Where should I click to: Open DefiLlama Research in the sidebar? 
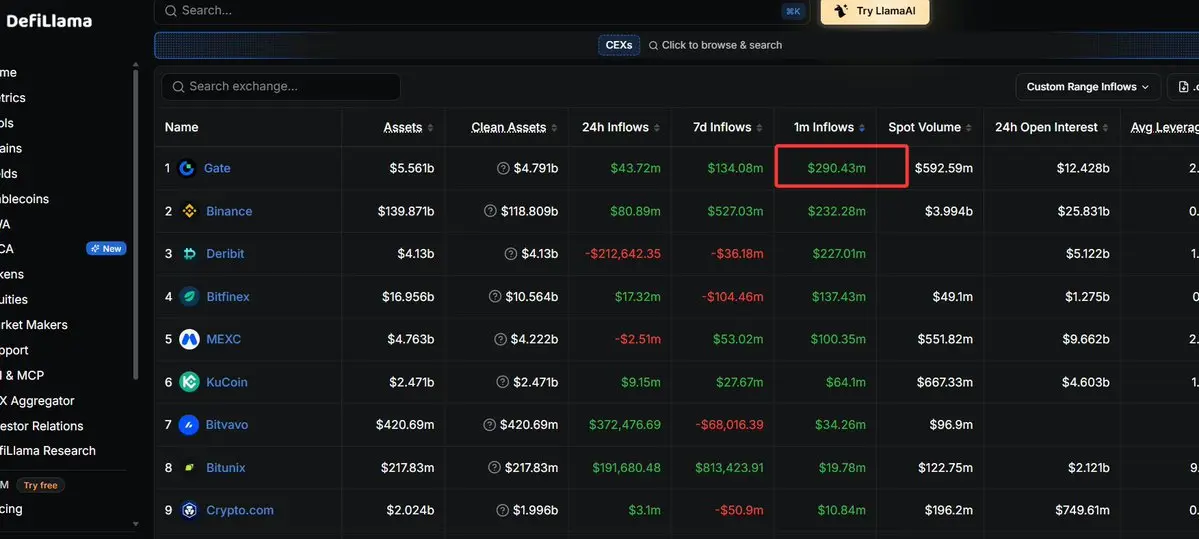click(x=48, y=451)
